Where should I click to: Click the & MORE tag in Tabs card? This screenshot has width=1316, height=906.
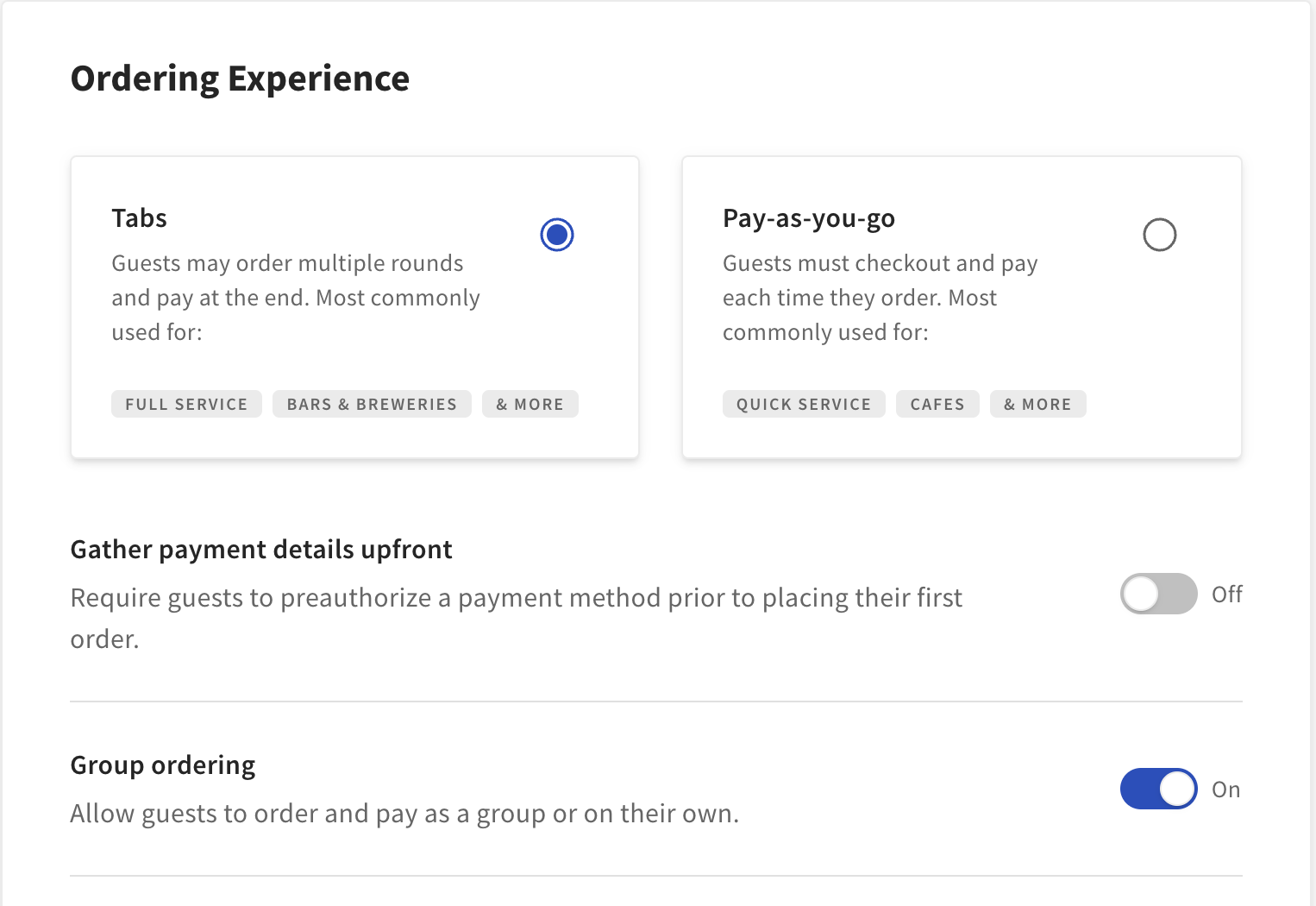[x=530, y=403]
